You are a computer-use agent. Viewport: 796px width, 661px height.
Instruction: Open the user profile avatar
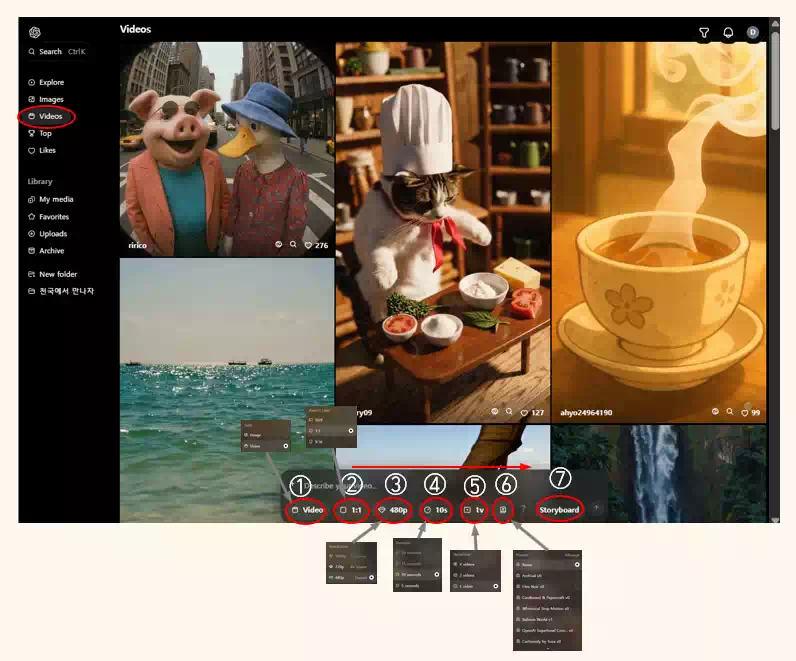753,33
